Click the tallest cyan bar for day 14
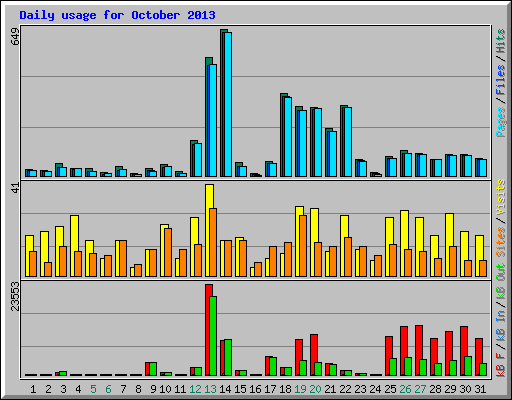The height and width of the screenshot is (400, 512). [228, 104]
